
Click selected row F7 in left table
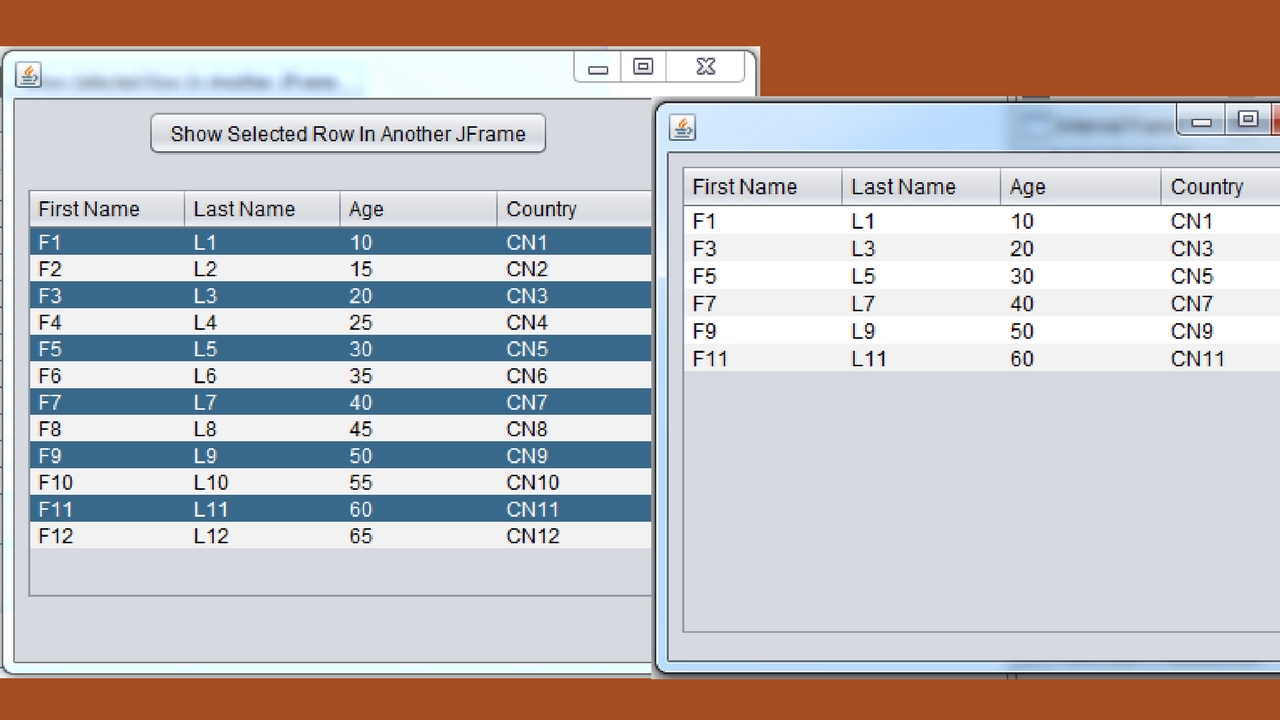coord(341,402)
